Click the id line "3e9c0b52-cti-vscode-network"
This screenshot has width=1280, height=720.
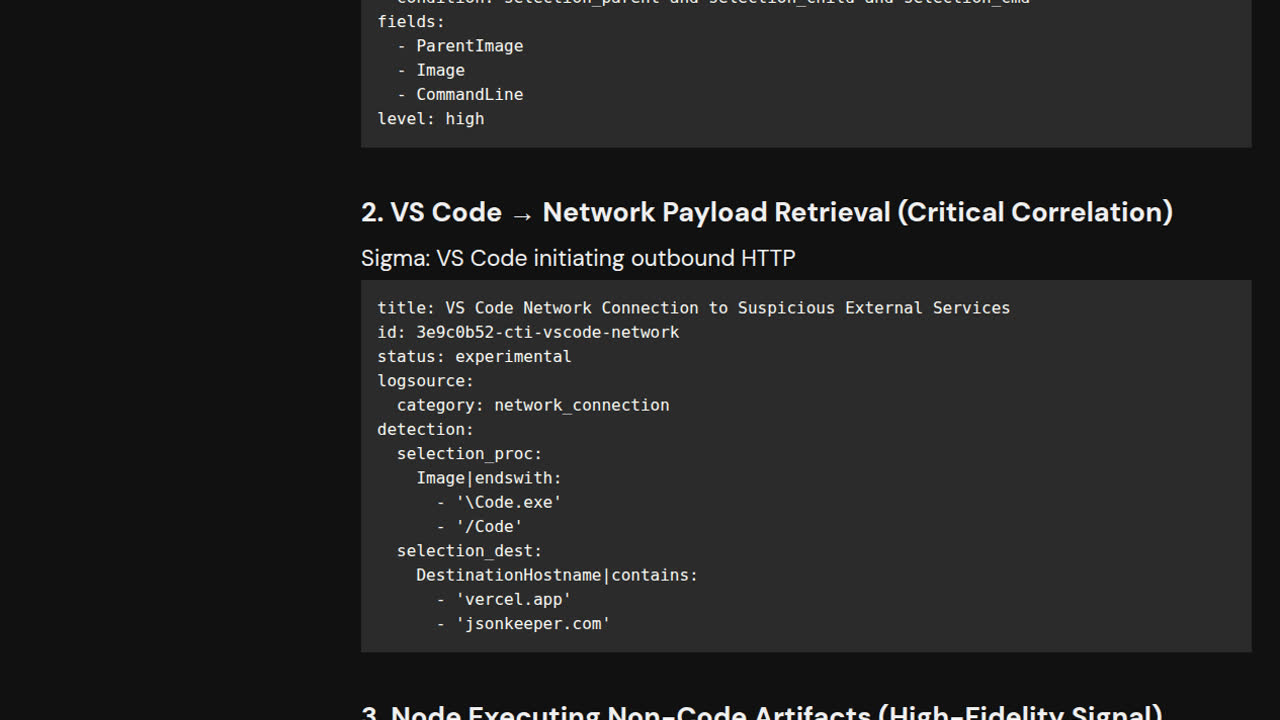(x=528, y=332)
